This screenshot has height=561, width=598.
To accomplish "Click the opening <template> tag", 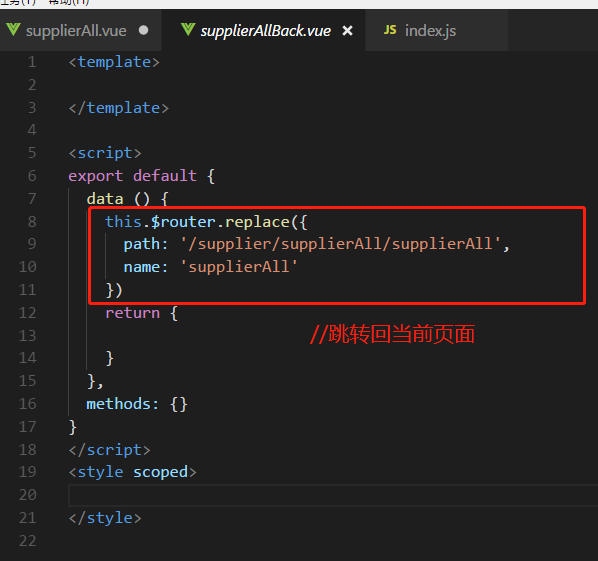I will point(114,62).
